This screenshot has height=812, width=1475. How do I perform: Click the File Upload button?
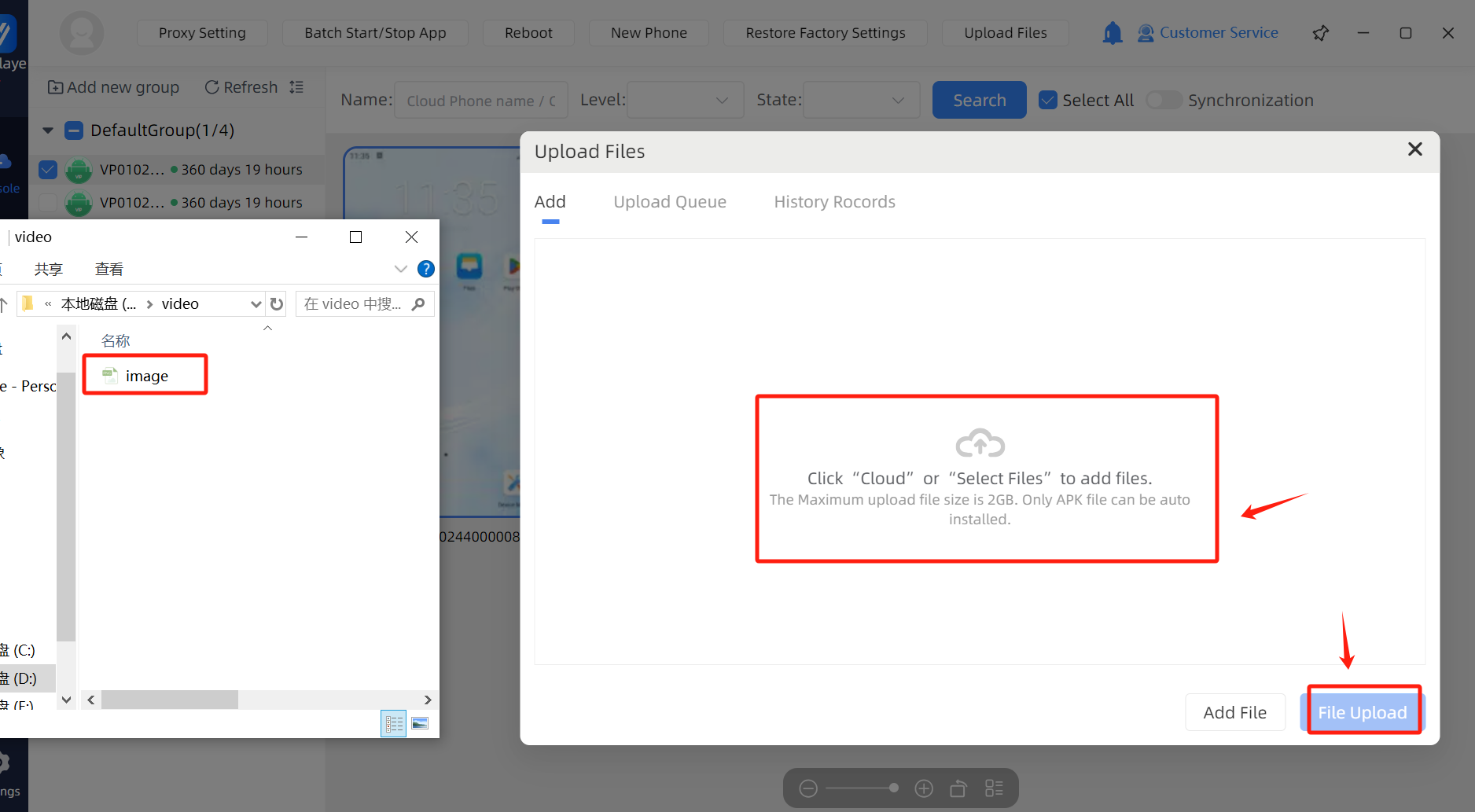click(x=1363, y=712)
